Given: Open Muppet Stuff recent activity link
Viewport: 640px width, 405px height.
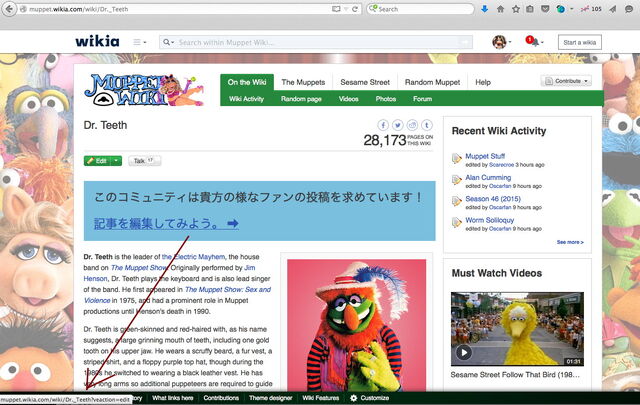Looking at the screenshot, I should pos(485,156).
